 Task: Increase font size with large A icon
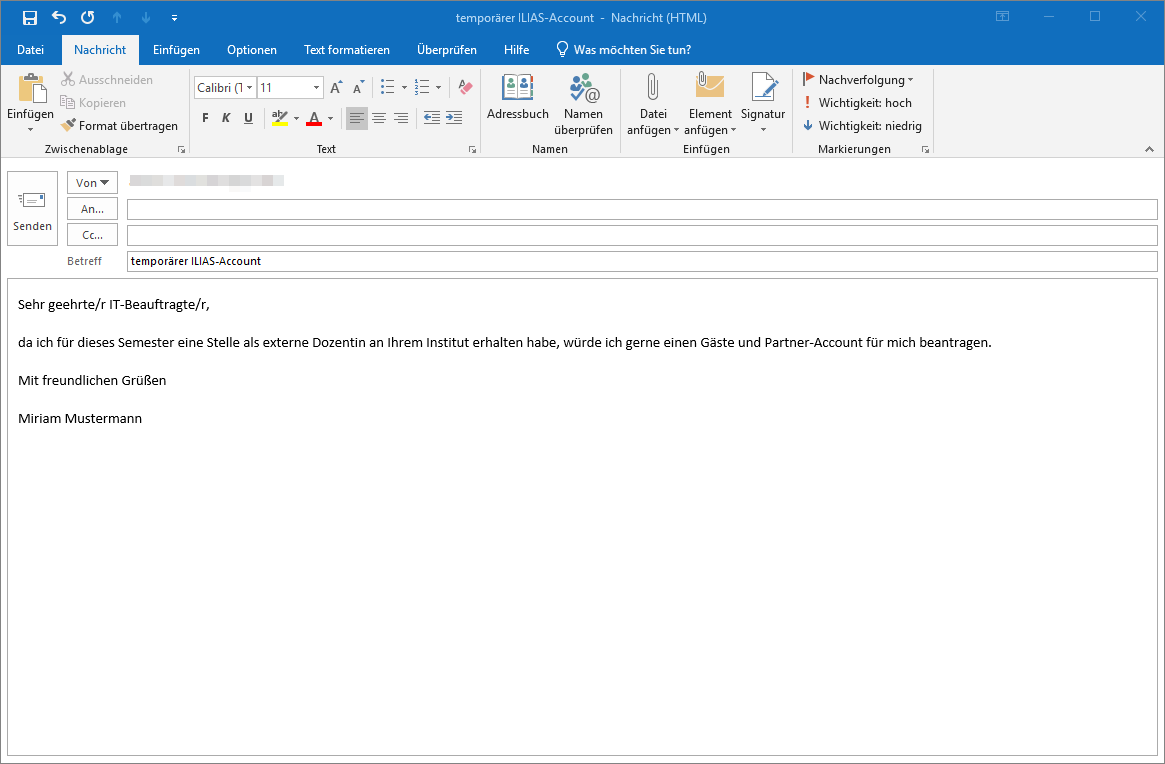(337, 88)
